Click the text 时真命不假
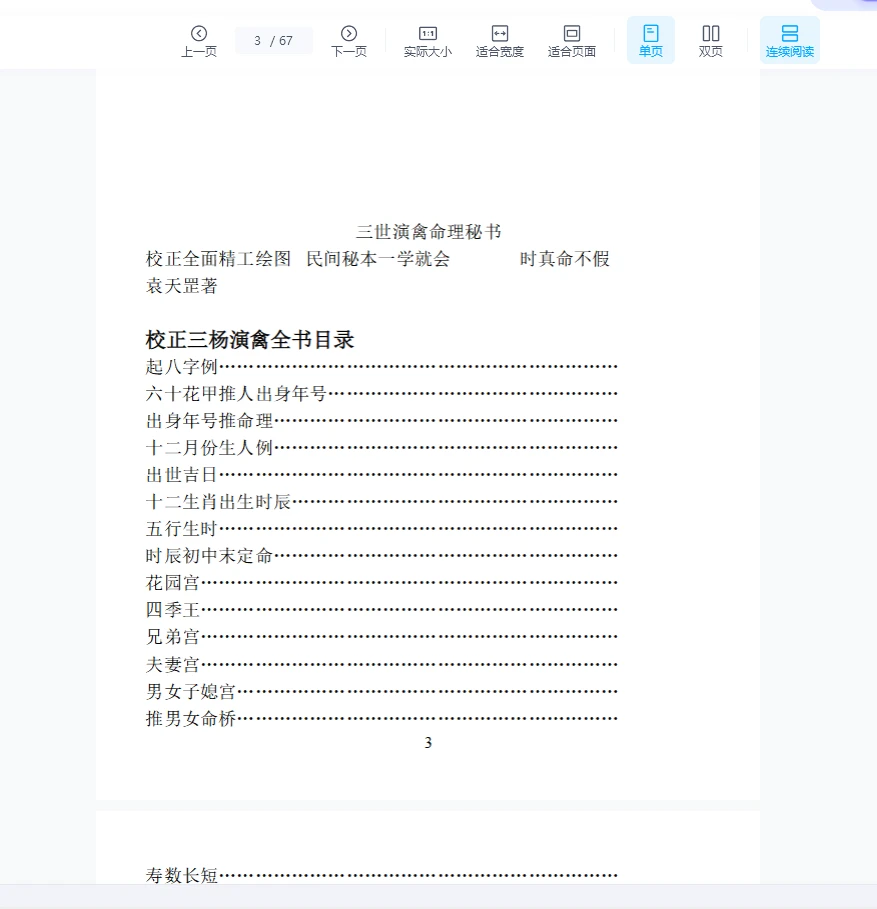This screenshot has width=877, height=909. click(x=565, y=259)
